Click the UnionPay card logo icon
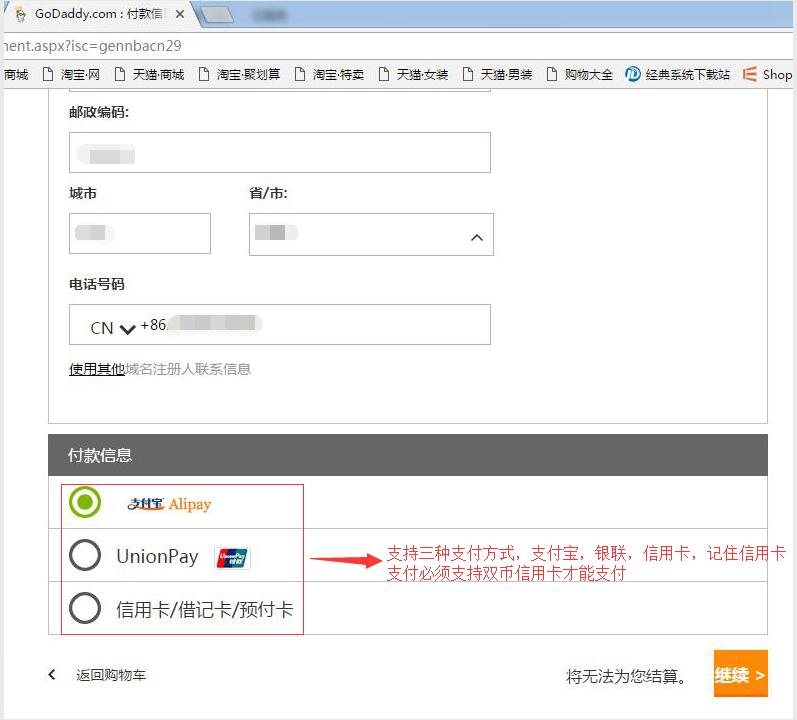The height and width of the screenshot is (720, 797). [x=232, y=558]
